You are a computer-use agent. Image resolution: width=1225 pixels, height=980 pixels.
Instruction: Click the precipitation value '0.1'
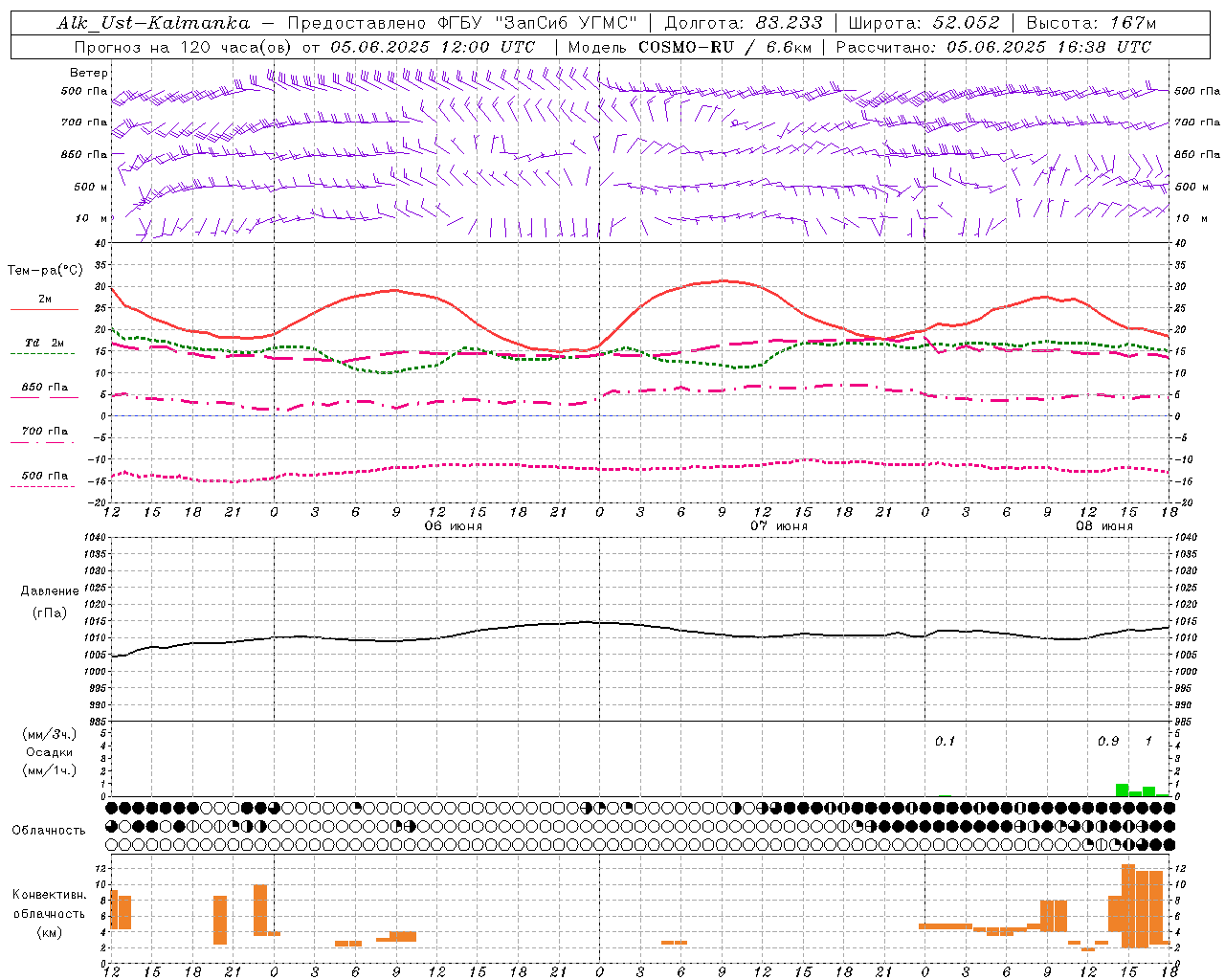[945, 741]
